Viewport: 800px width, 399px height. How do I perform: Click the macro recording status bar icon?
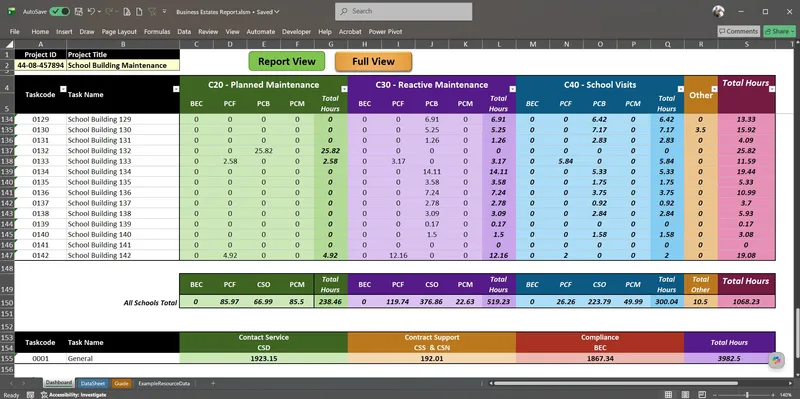click(x=31, y=394)
